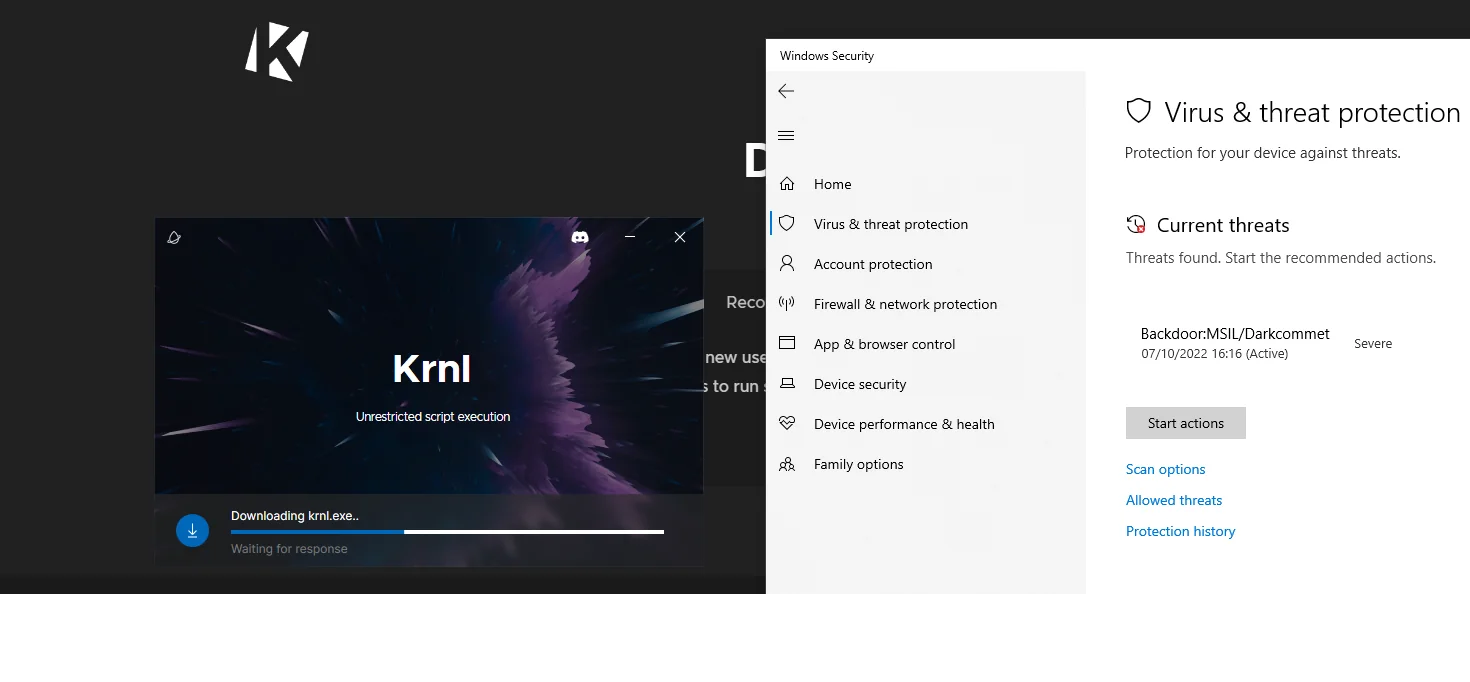The image size is (1470, 682).
Task: Click the Virus & threat protection shield icon in sidebar
Action: click(787, 224)
